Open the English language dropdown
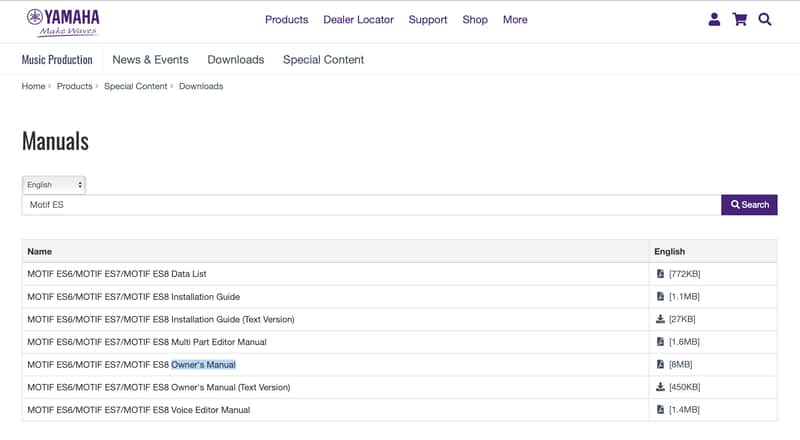 click(54, 184)
